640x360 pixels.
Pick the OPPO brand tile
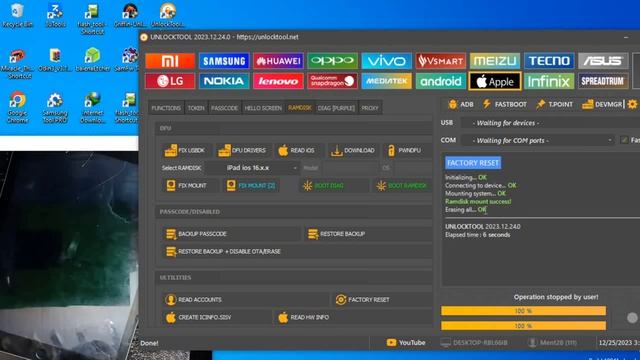click(332, 61)
